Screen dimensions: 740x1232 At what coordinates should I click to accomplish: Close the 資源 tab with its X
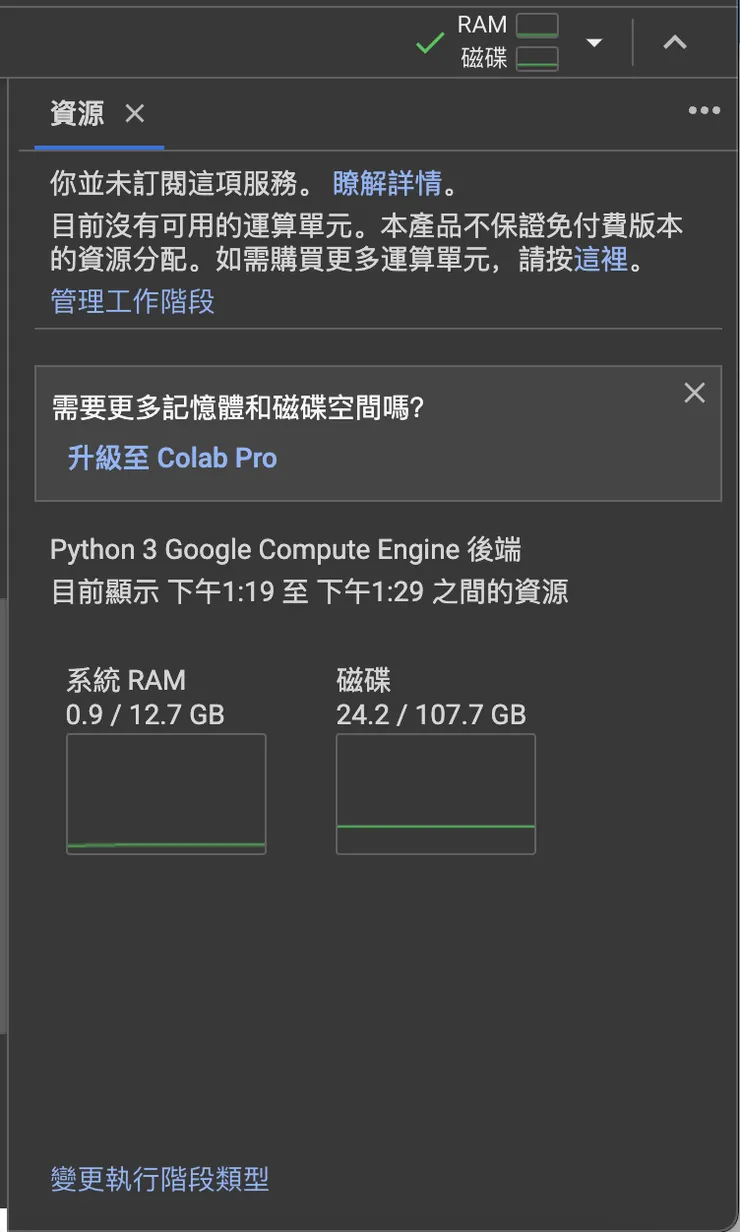[x=134, y=114]
